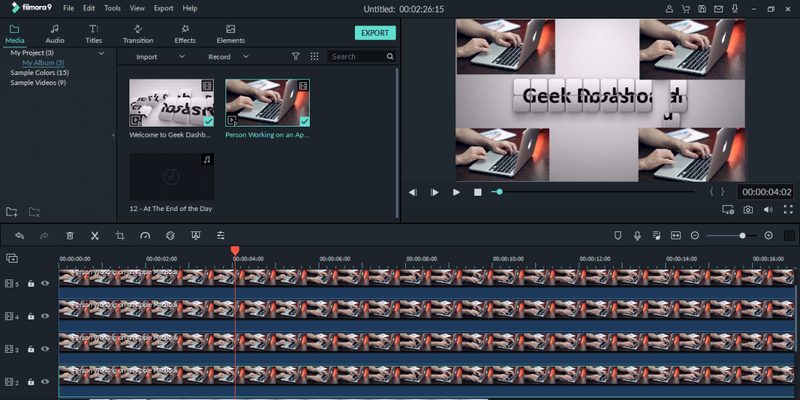Open the color correction palette icon
Image resolution: width=800 pixels, height=400 pixels.
tap(170, 236)
